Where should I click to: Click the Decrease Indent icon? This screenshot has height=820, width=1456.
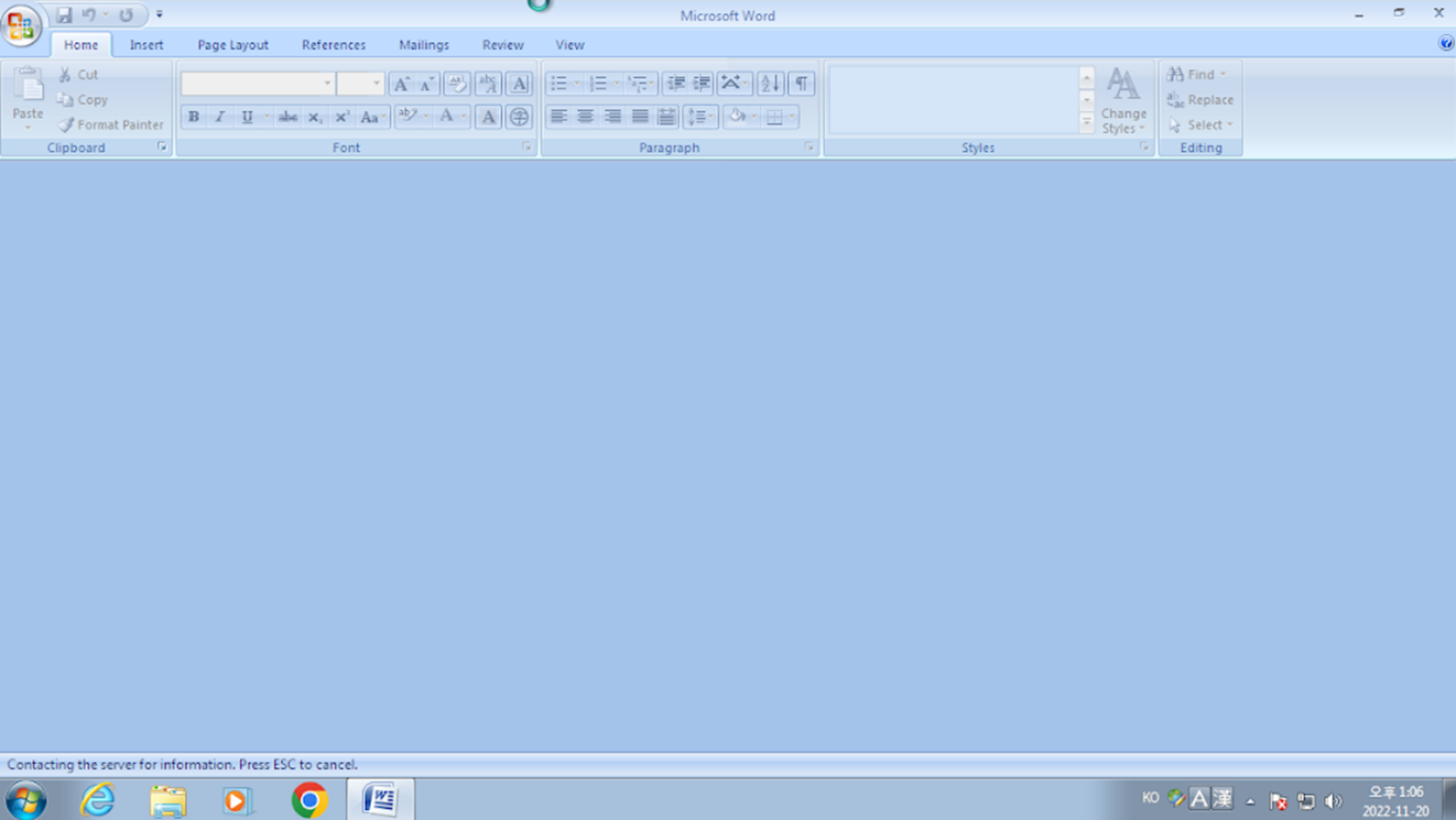tap(676, 83)
